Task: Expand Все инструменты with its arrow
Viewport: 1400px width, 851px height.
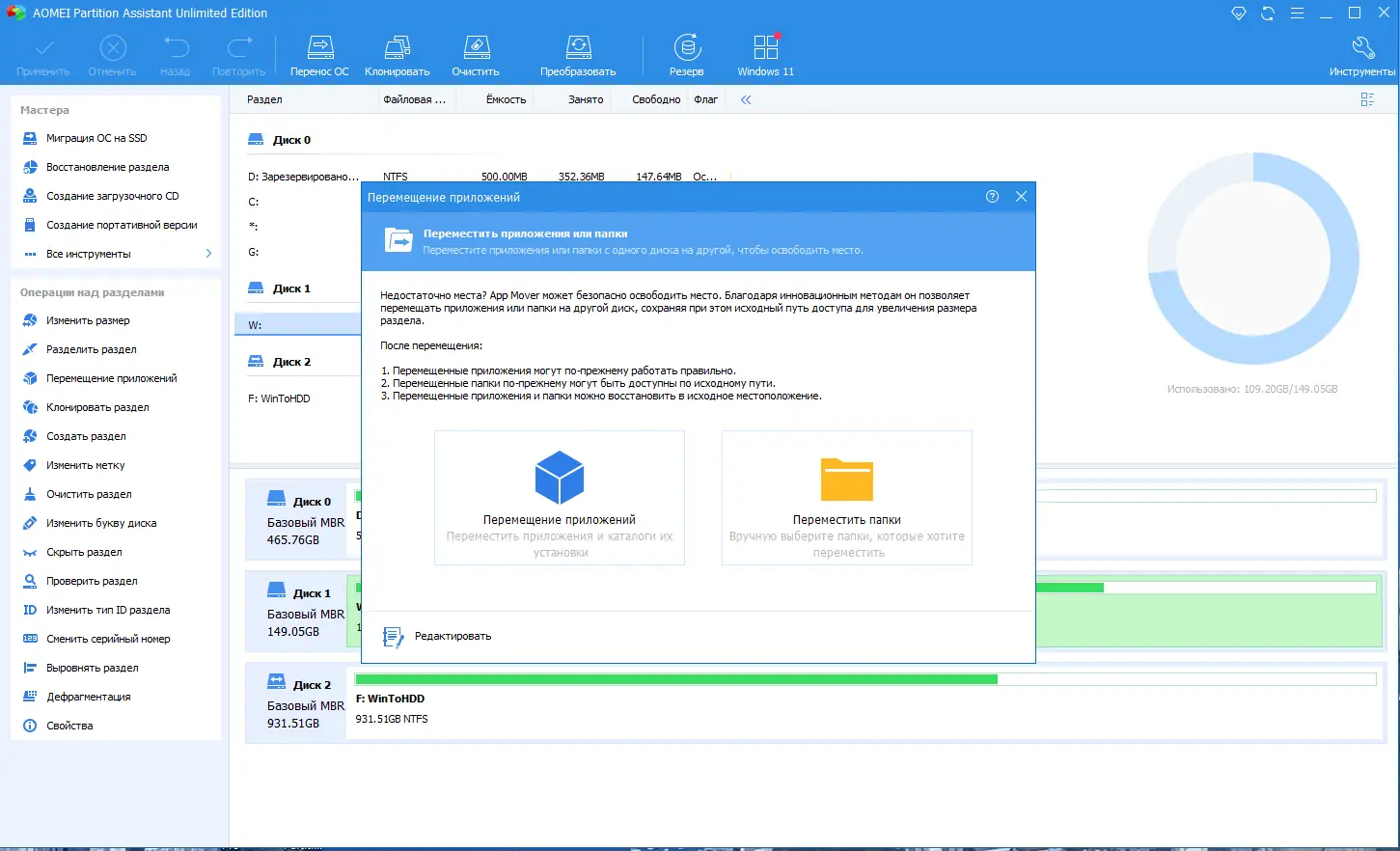Action: [x=208, y=254]
